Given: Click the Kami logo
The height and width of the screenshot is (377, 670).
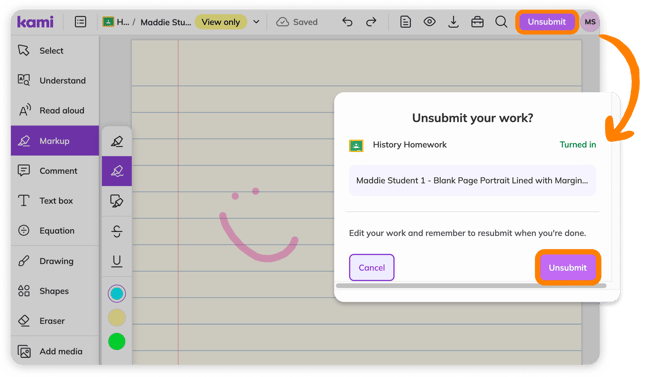Looking at the screenshot, I should coord(35,22).
